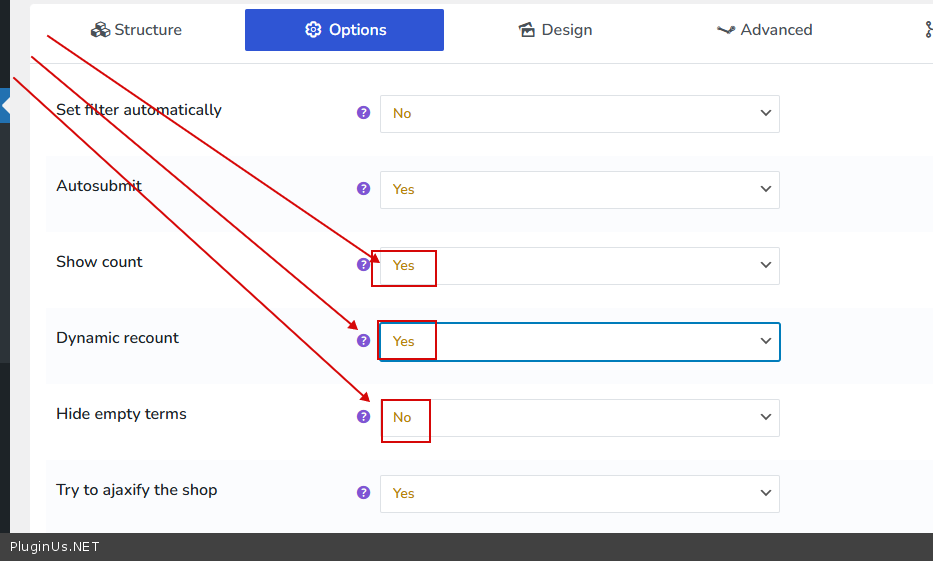Switch to the Structure tab

point(136,30)
